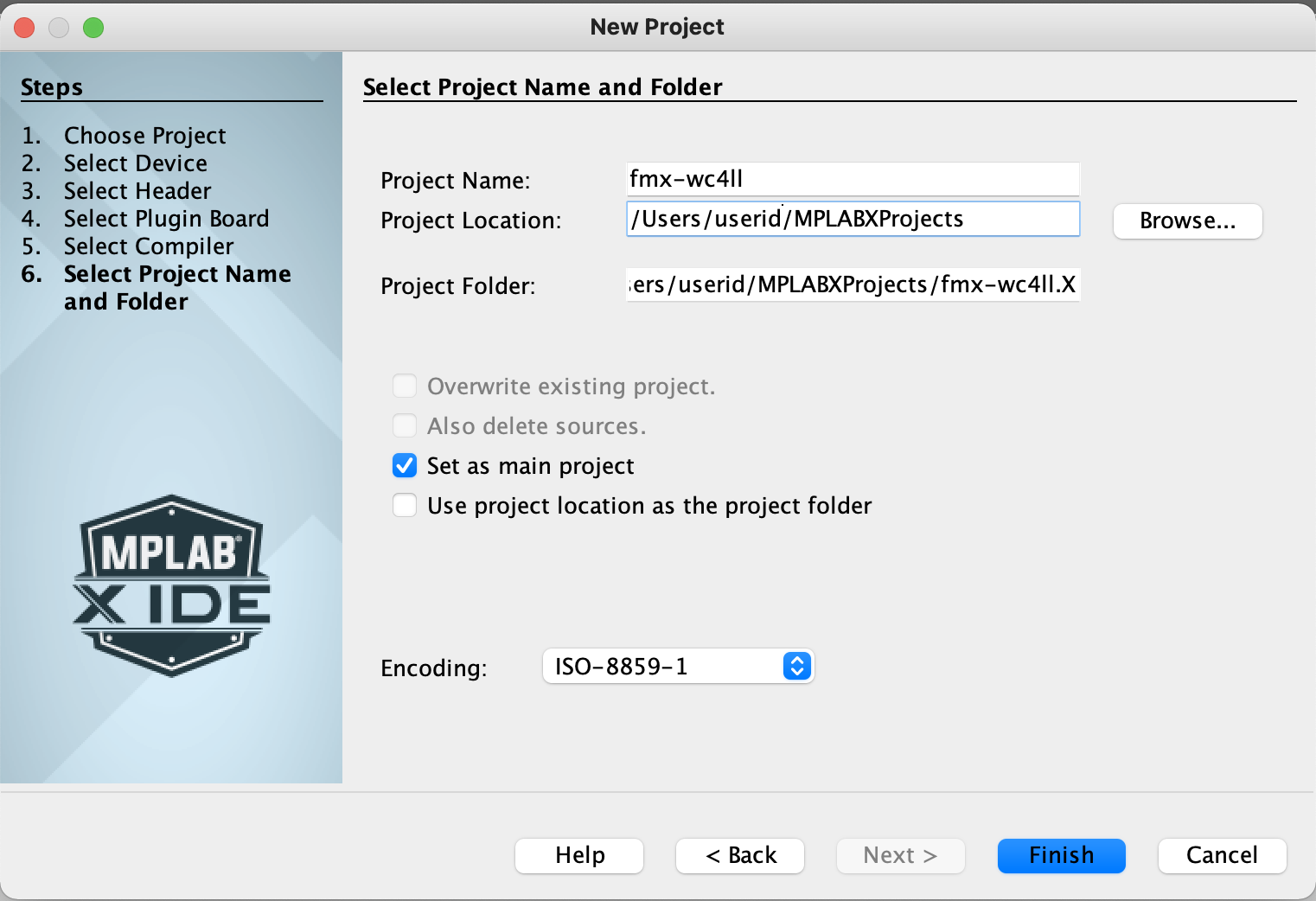Viewport: 1316px width, 901px height.
Task: Cancel the New Project wizard
Action: click(x=1222, y=856)
